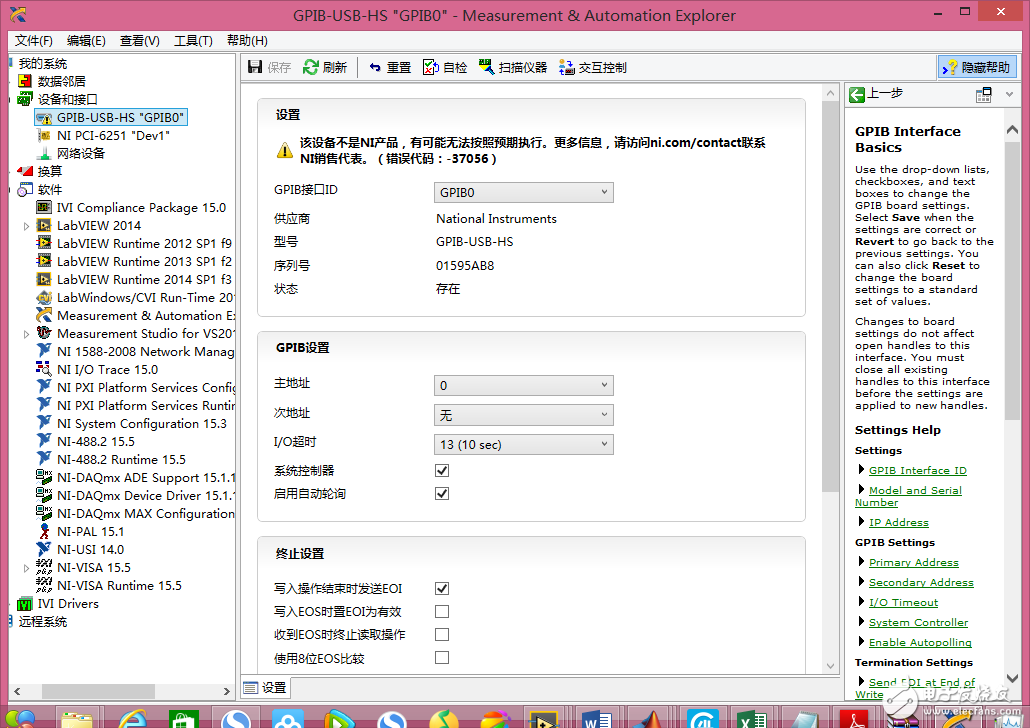Image resolution: width=1030 pixels, height=728 pixels.
Task: Switch to Settings (设置) bottom tab
Action: (x=265, y=687)
